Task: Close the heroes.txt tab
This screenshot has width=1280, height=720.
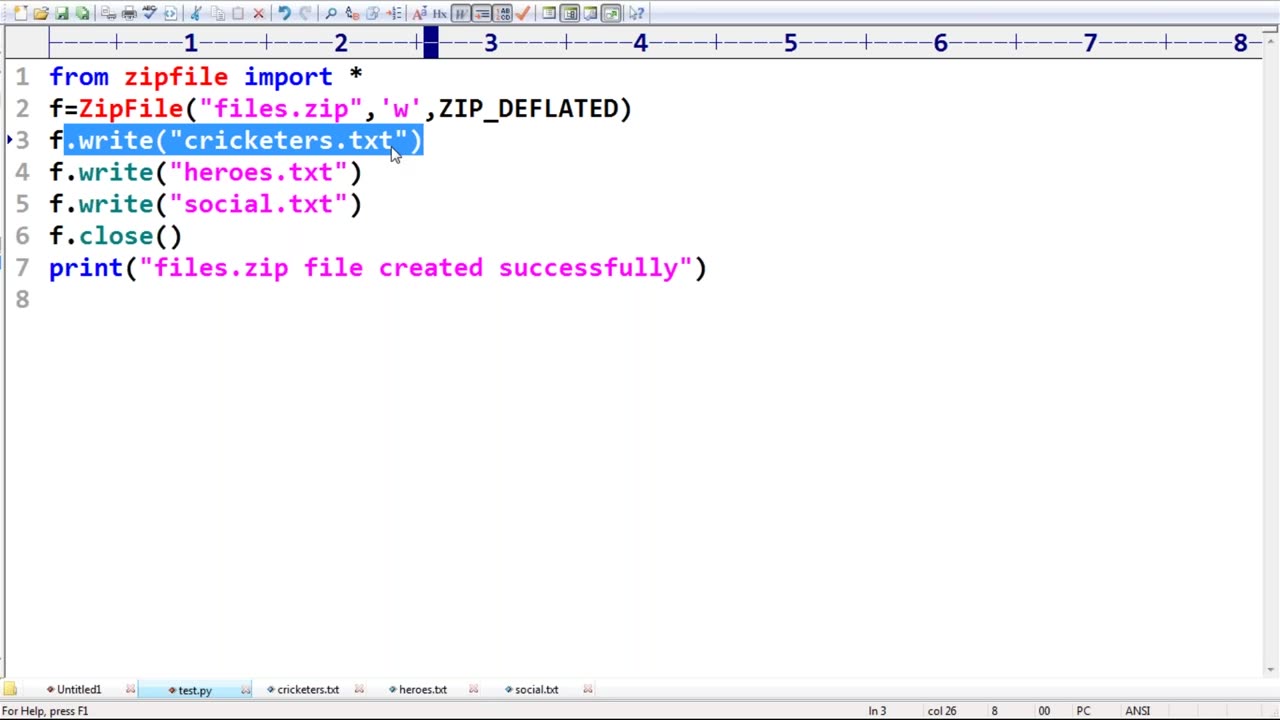Action: [474, 689]
